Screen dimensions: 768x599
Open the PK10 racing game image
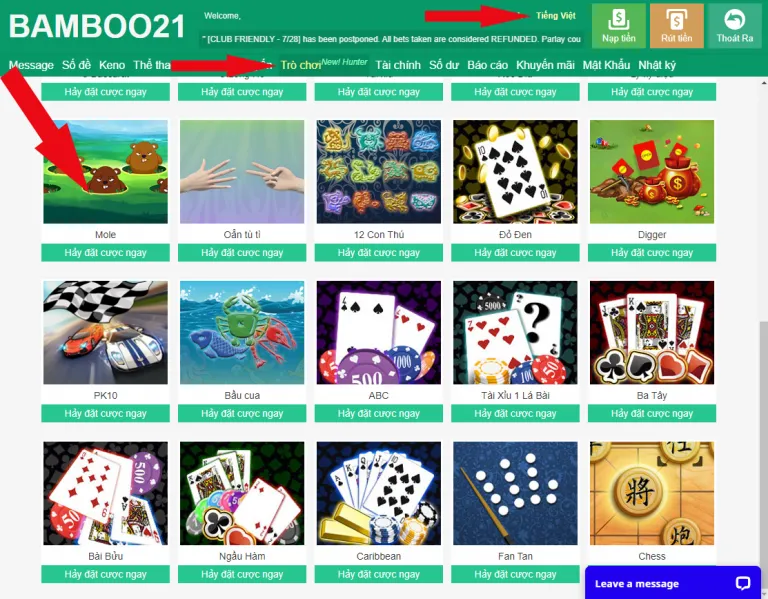(105, 333)
